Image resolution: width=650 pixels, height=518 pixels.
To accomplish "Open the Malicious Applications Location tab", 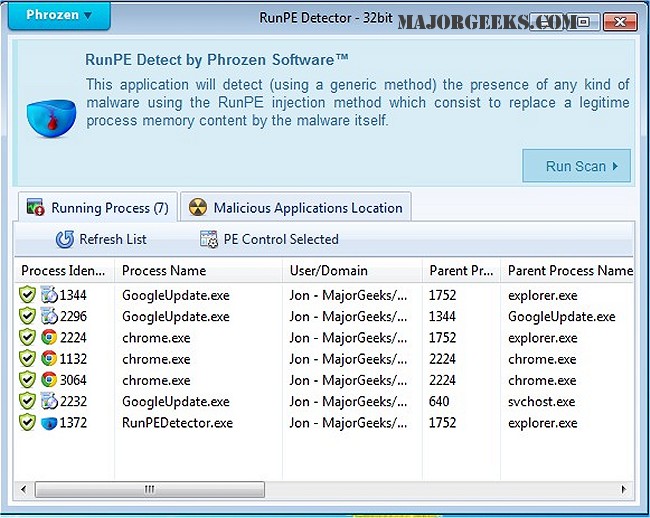I will click(296, 207).
